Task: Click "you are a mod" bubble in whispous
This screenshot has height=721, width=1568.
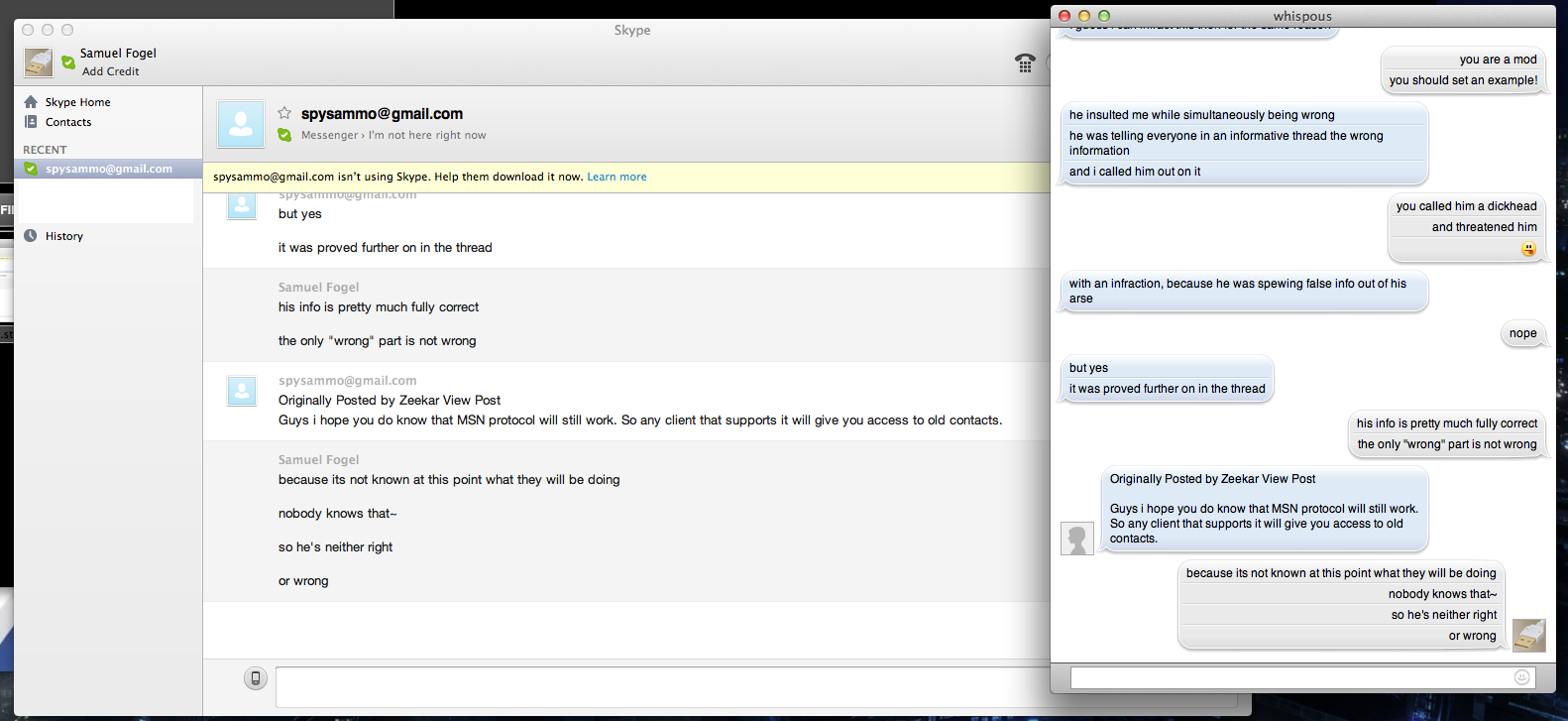Action: click(x=1498, y=60)
